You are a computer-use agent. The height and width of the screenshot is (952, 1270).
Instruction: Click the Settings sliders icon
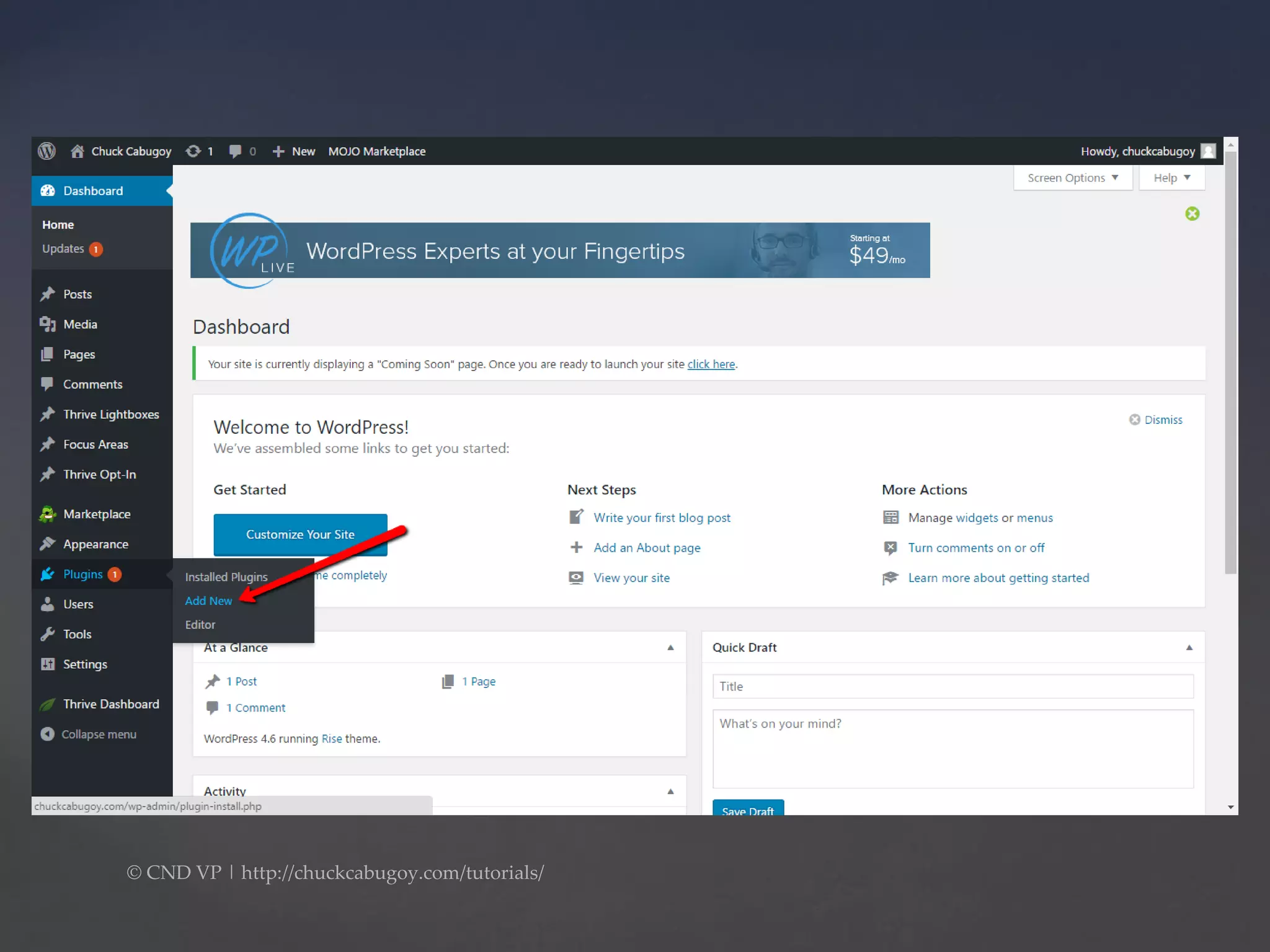[48, 664]
